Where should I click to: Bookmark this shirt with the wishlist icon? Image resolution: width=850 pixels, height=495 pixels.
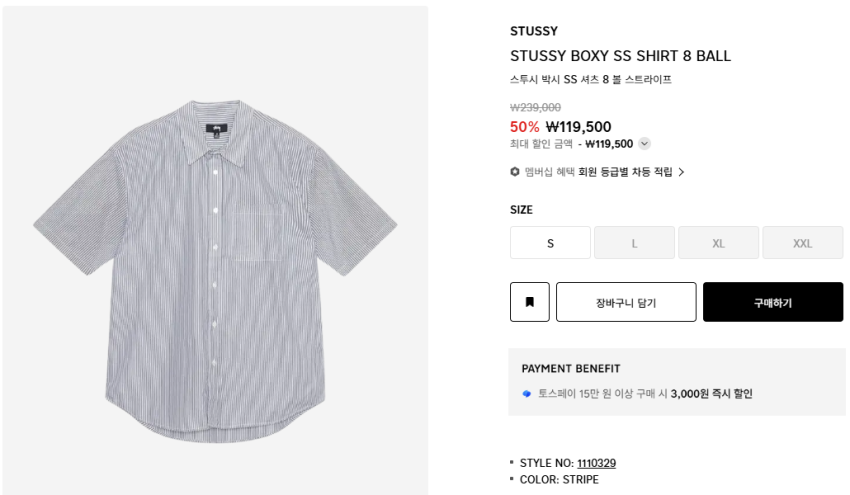click(x=530, y=302)
